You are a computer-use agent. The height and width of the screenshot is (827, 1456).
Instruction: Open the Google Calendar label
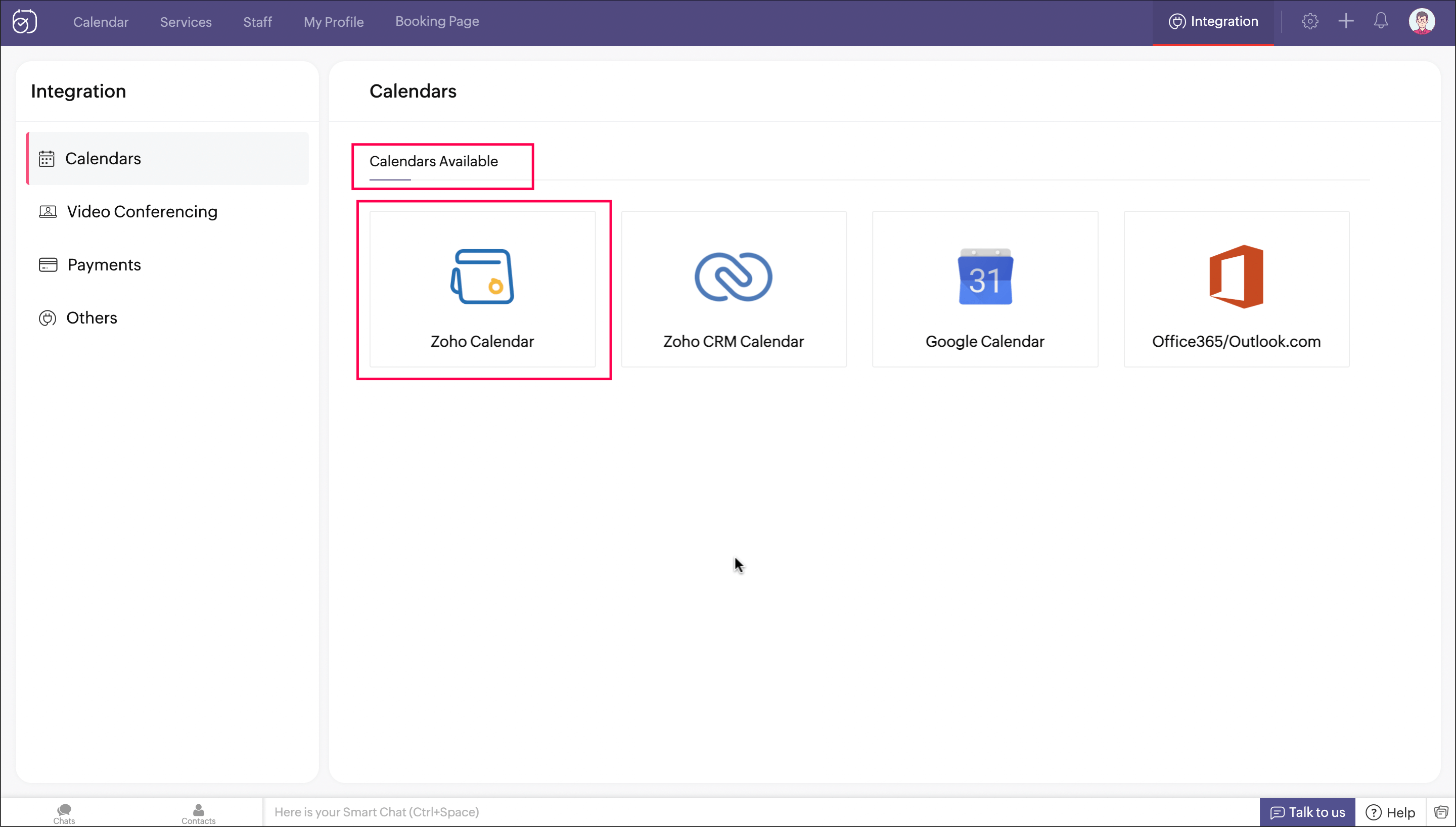tap(985, 341)
